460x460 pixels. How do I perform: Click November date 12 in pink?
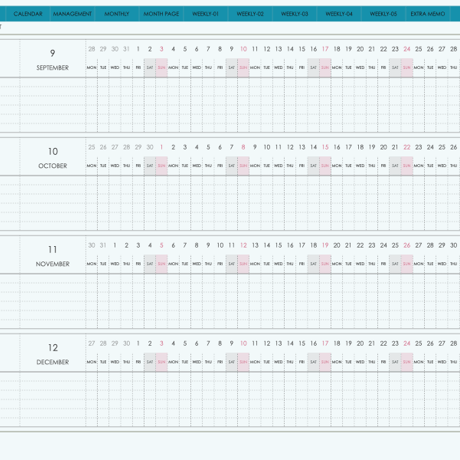click(243, 245)
